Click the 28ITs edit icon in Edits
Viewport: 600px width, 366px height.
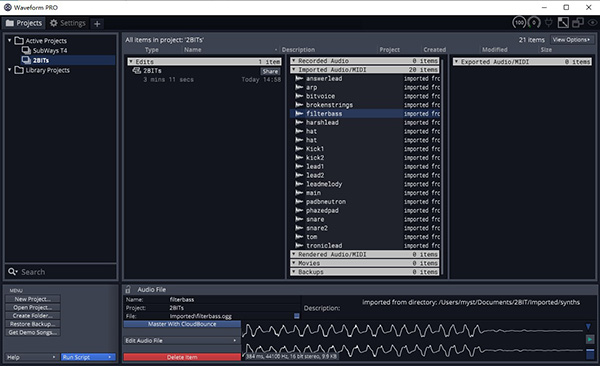137,70
